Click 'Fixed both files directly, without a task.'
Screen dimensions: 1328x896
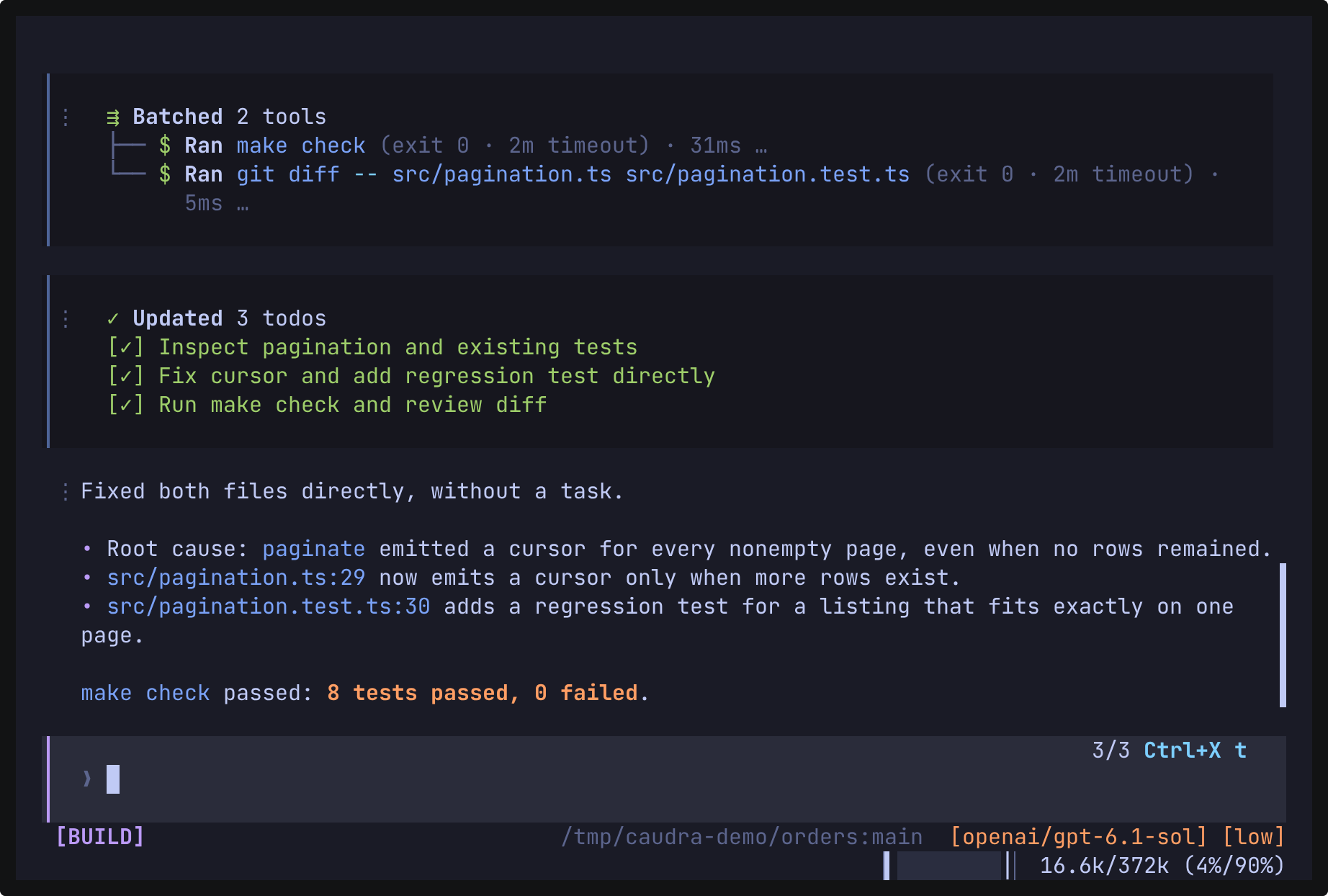click(x=351, y=491)
